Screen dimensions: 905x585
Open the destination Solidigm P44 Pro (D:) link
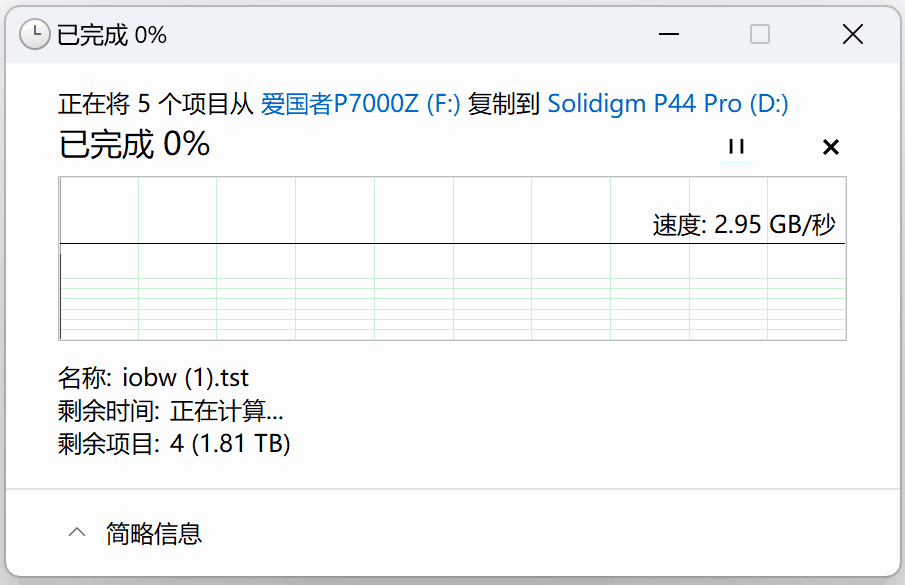(668, 103)
